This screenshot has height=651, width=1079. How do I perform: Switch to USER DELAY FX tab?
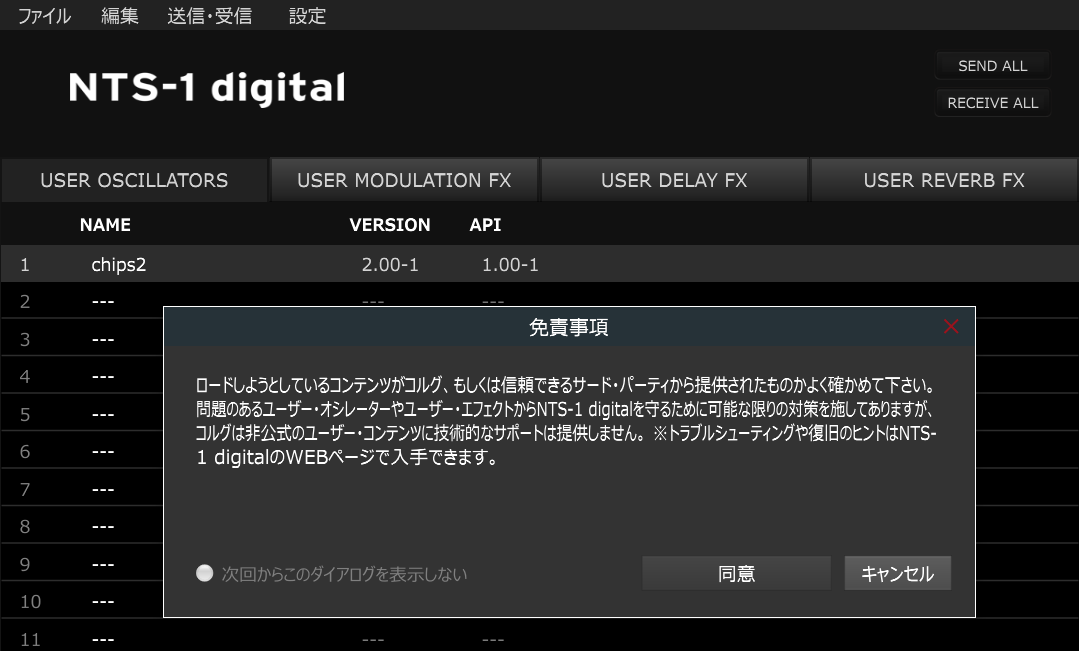click(x=674, y=180)
